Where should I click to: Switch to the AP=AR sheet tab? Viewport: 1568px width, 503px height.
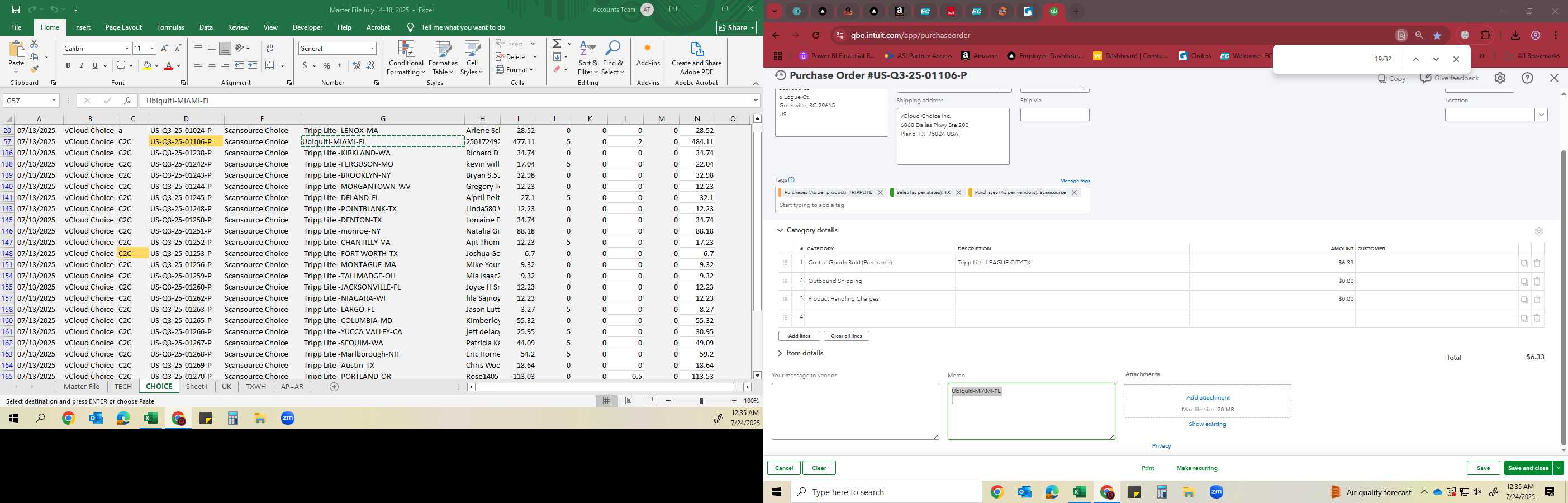pos(292,387)
